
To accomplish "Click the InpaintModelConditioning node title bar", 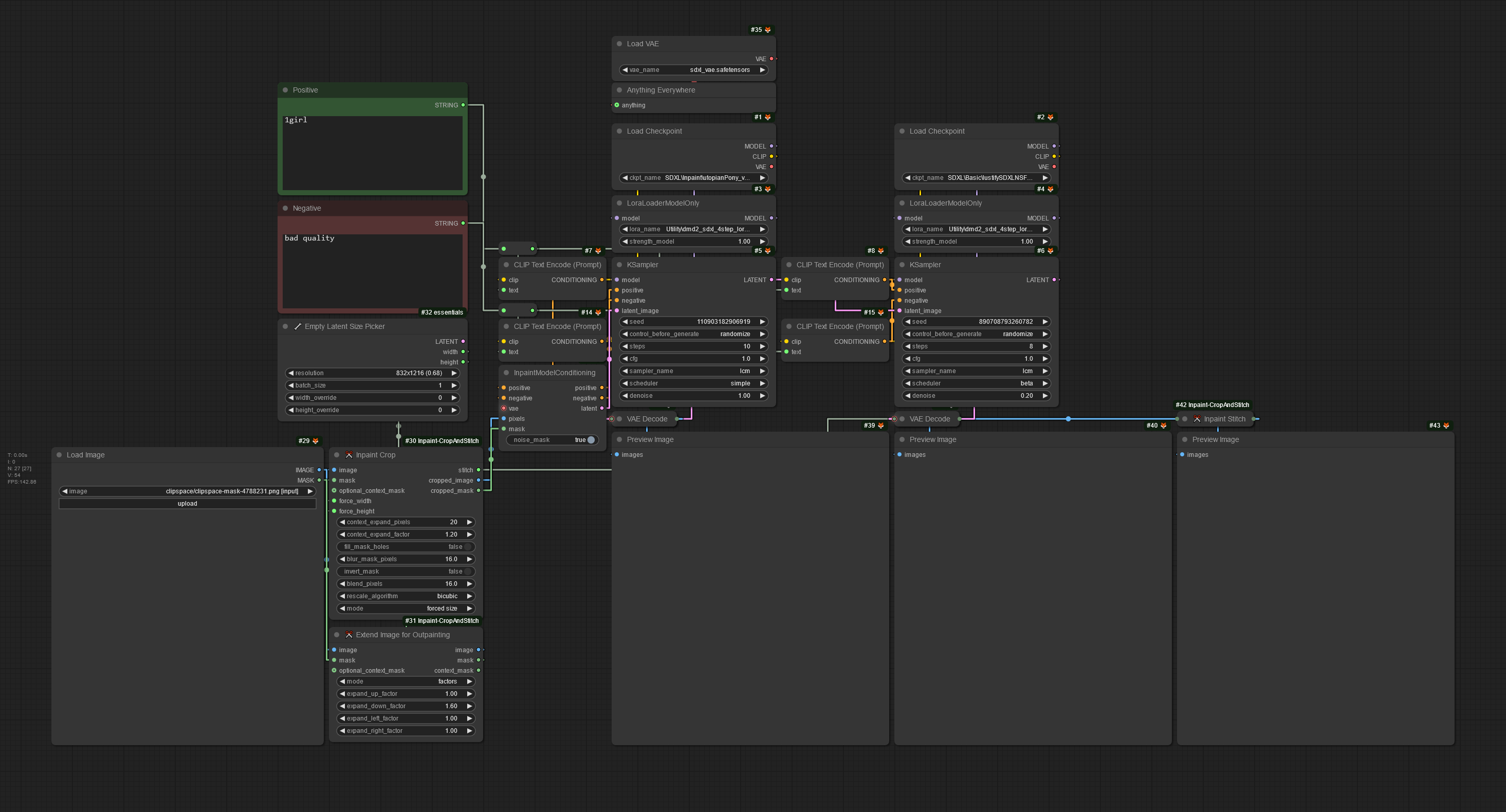I will tap(554, 373).
